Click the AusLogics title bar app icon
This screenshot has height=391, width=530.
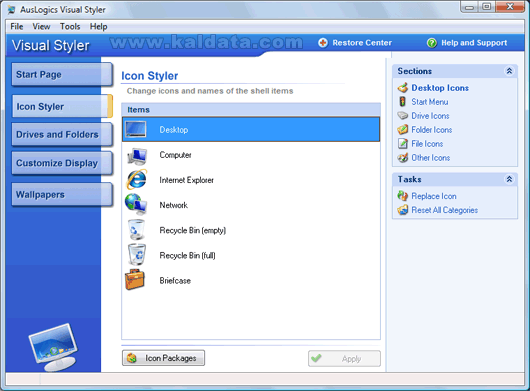[x=12, y=9]
